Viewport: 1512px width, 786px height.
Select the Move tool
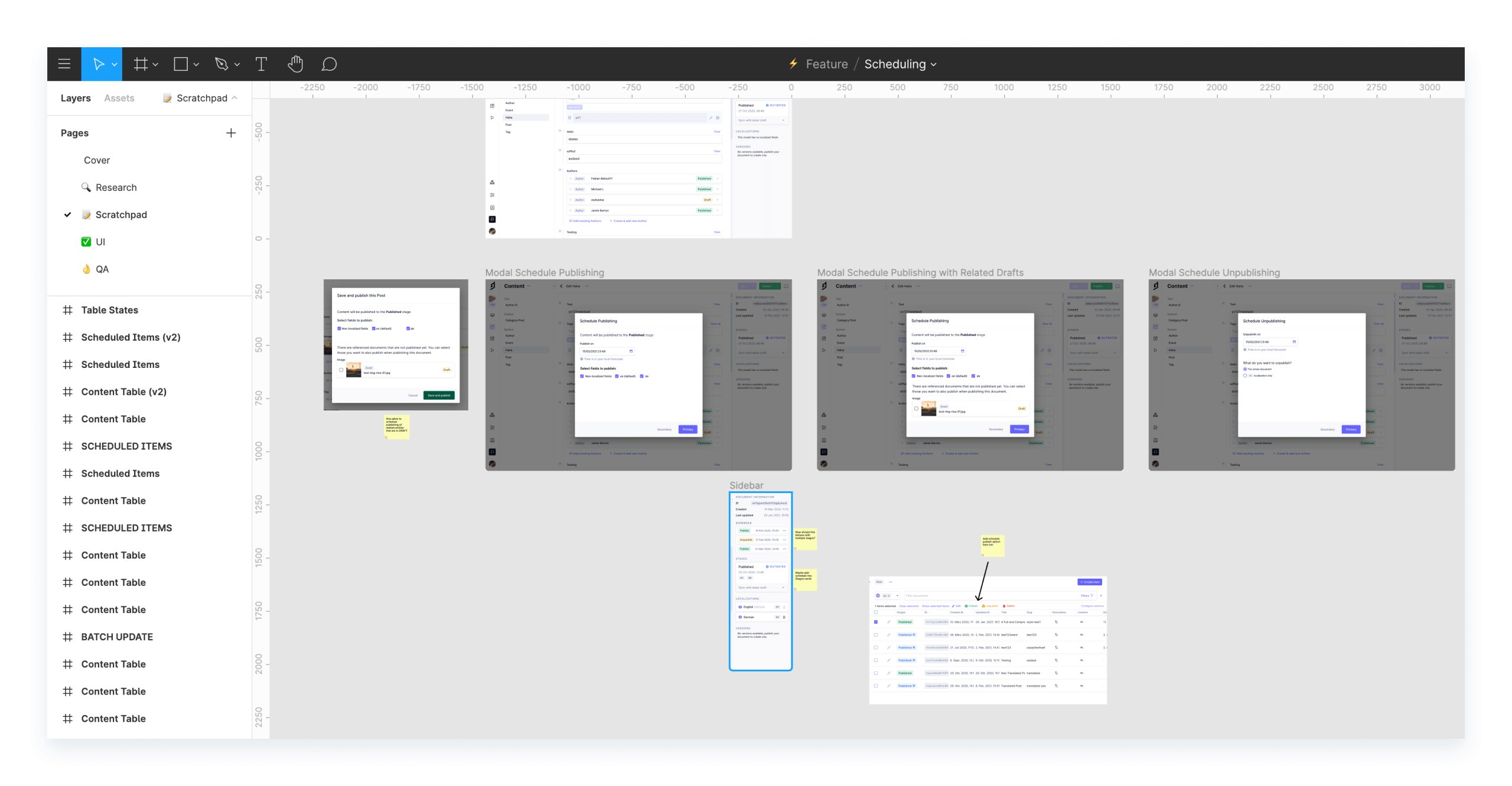tap(97, 64)
